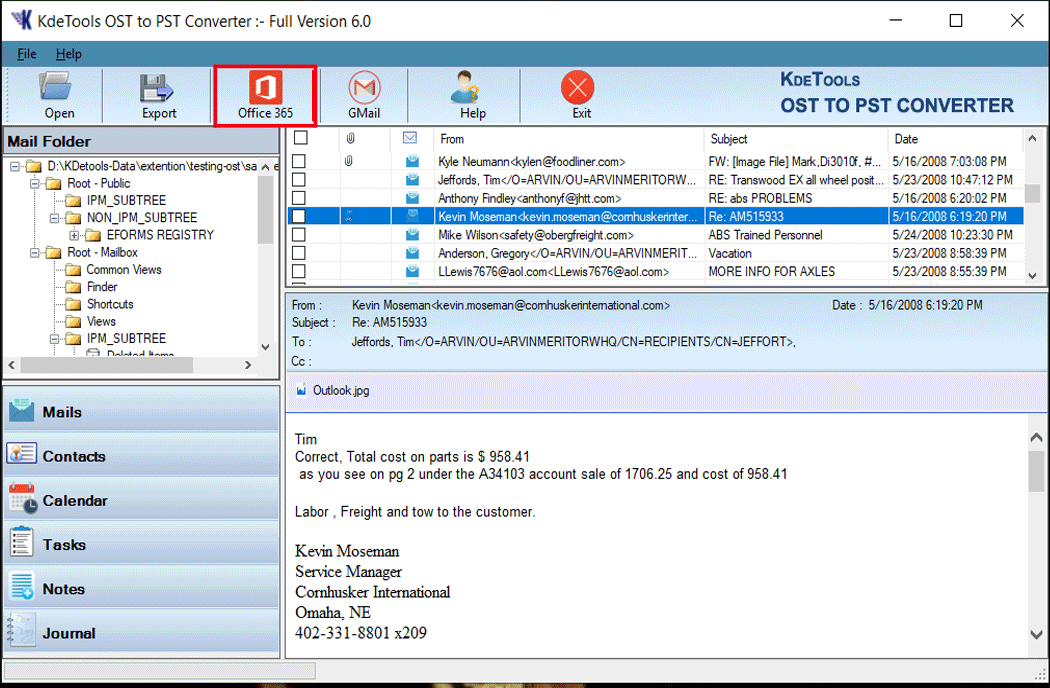Collapse the Mailbox IPM_SUBTREE node

point(55,339)
